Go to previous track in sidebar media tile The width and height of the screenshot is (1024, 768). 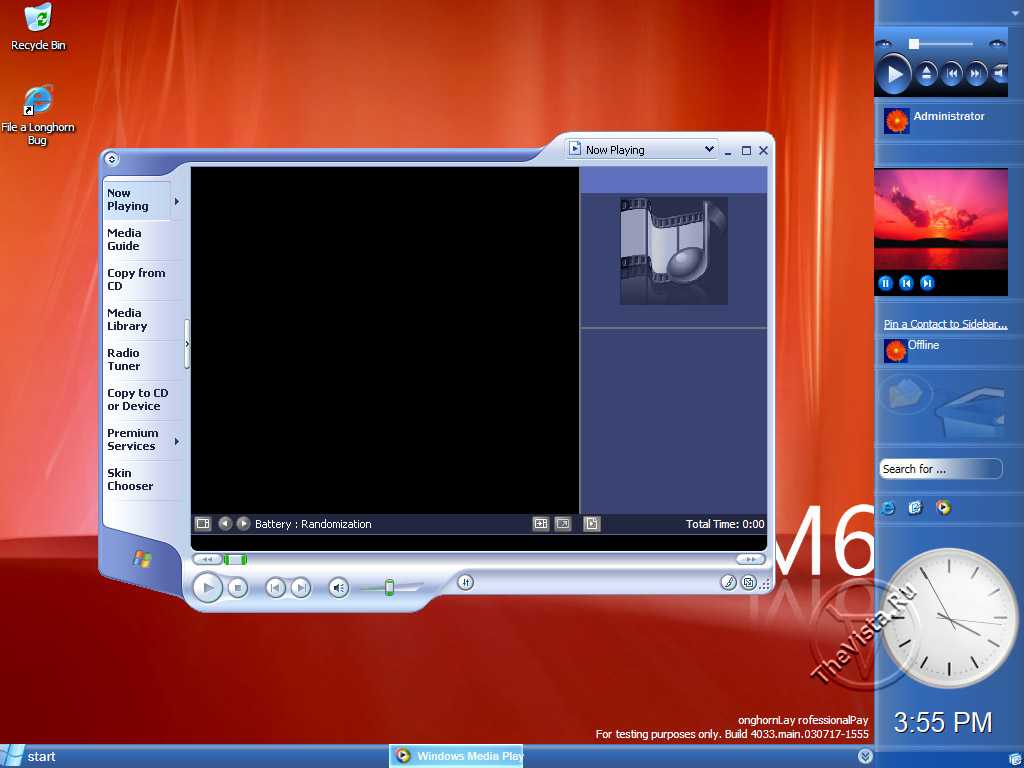(952, 74)
